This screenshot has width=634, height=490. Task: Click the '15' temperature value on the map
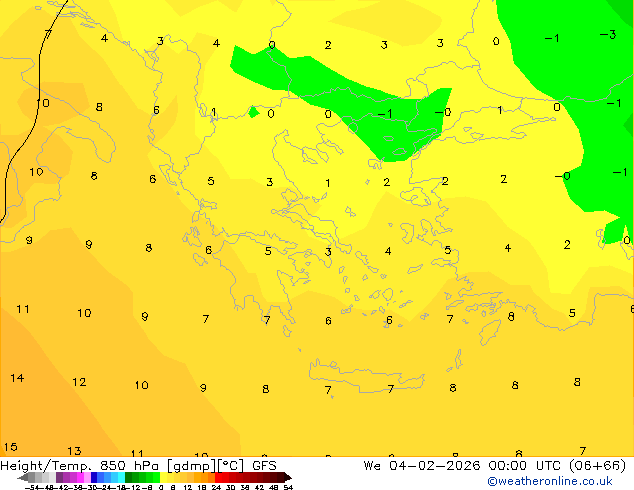click(x=11, y=447)
